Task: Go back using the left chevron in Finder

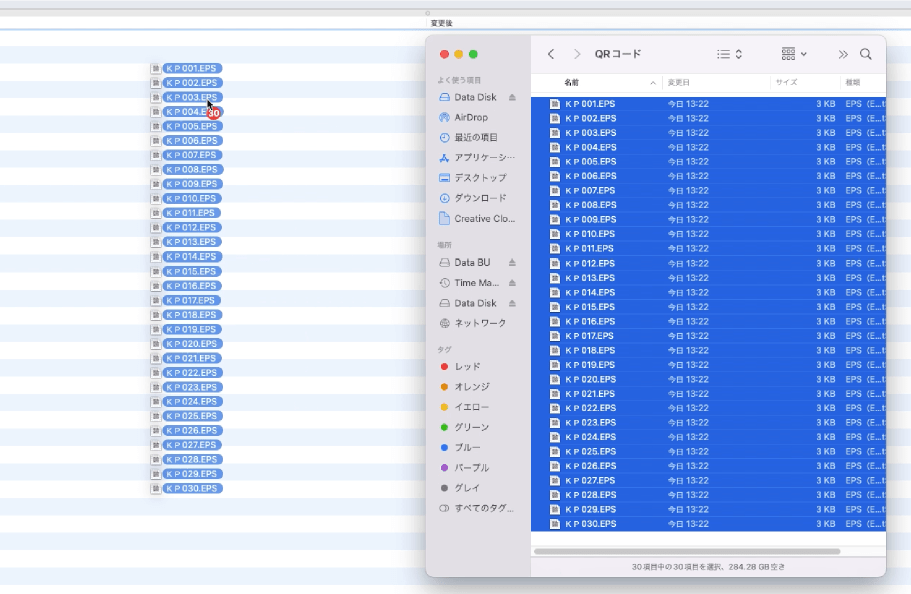Action: [x=551, y=54]
